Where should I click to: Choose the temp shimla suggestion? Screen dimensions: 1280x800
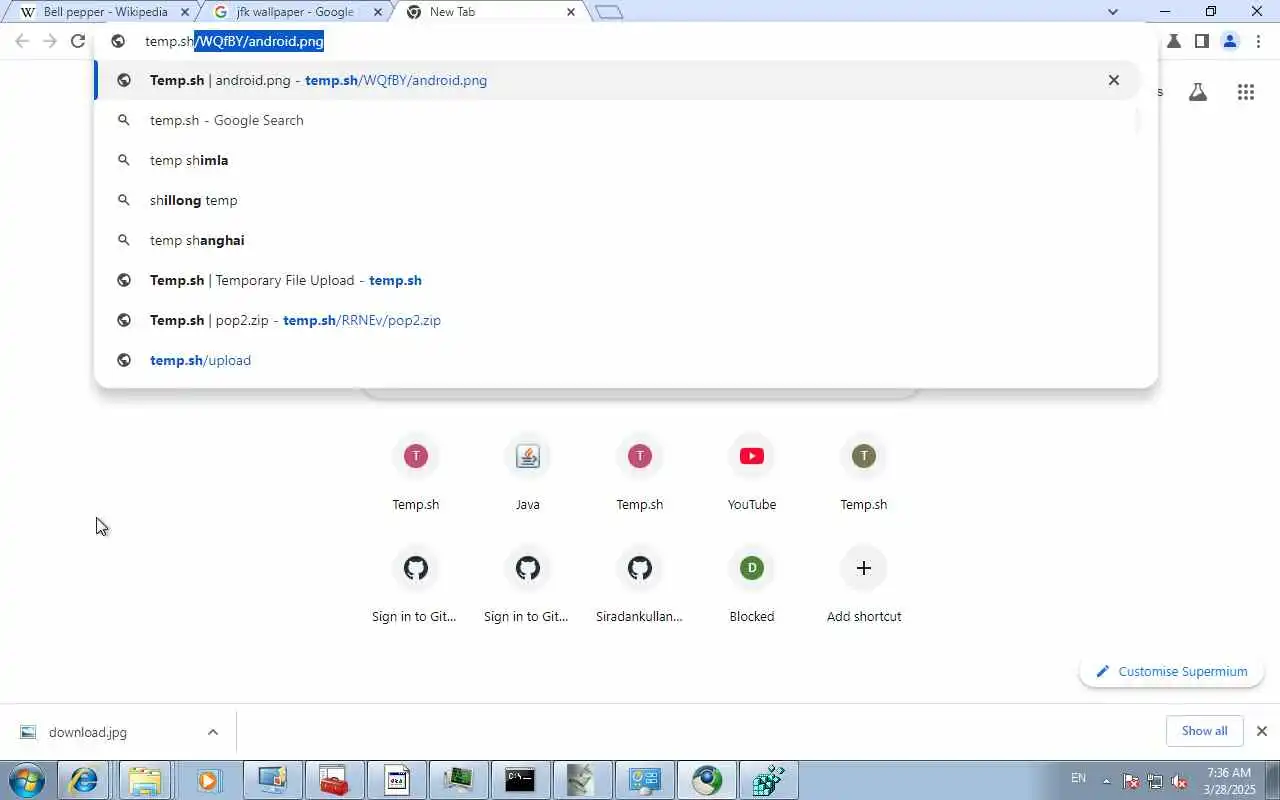coord(617,160)
